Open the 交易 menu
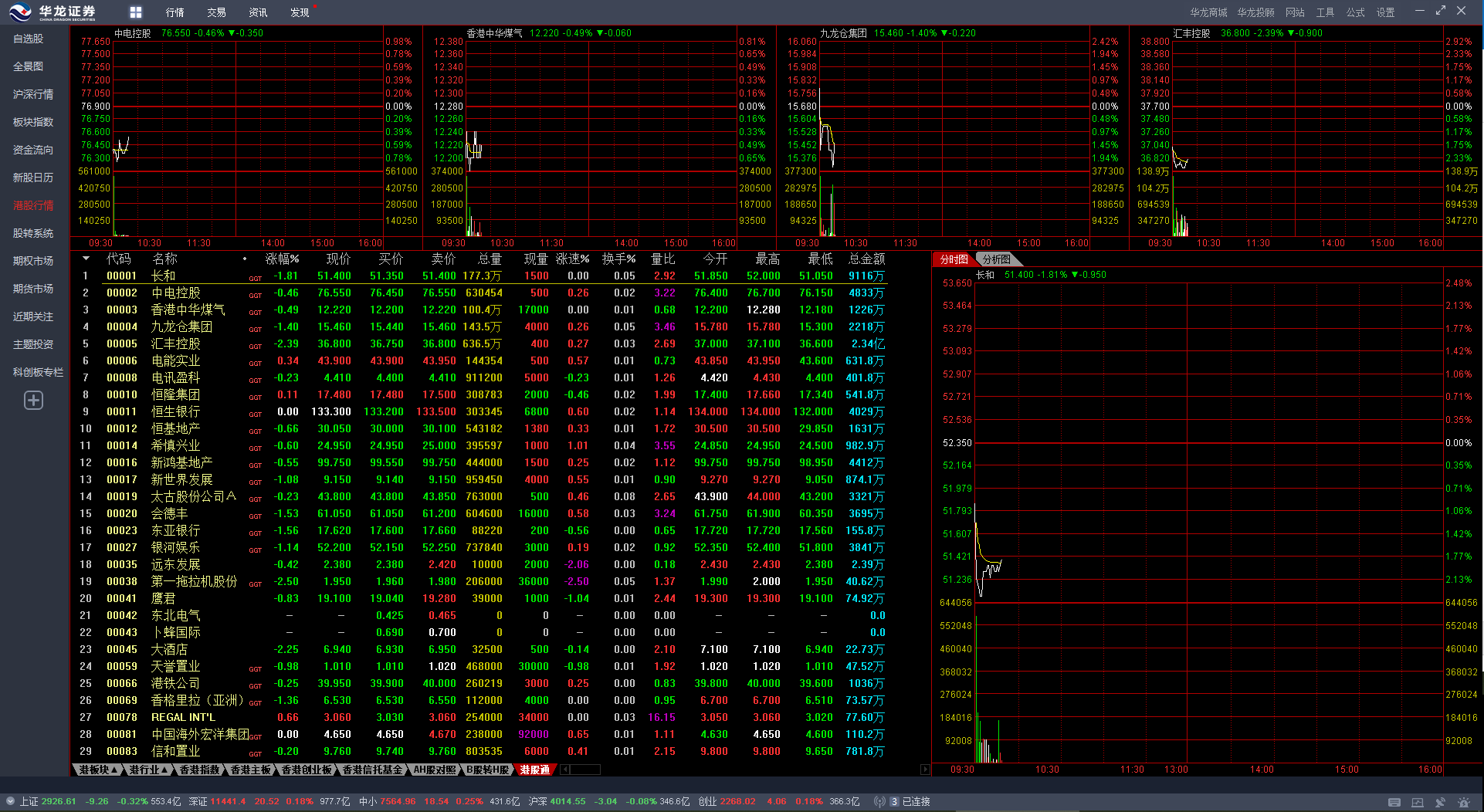Screen dimensions: 1484x812 (217, 12)
